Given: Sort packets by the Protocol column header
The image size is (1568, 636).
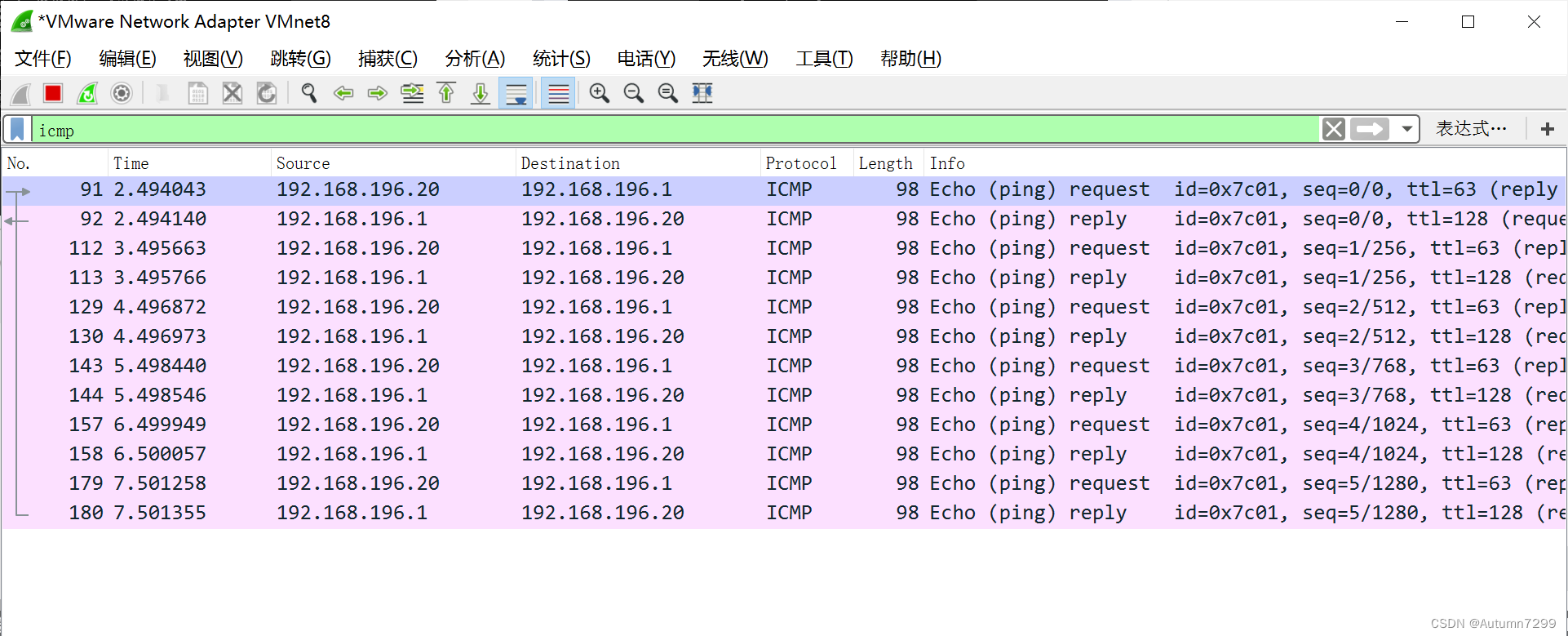Looking at the screenshot, I should 807,163.
